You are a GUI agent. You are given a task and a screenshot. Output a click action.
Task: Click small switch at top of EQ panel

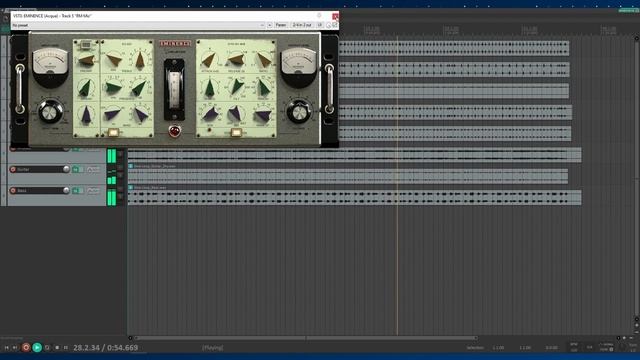86,45
